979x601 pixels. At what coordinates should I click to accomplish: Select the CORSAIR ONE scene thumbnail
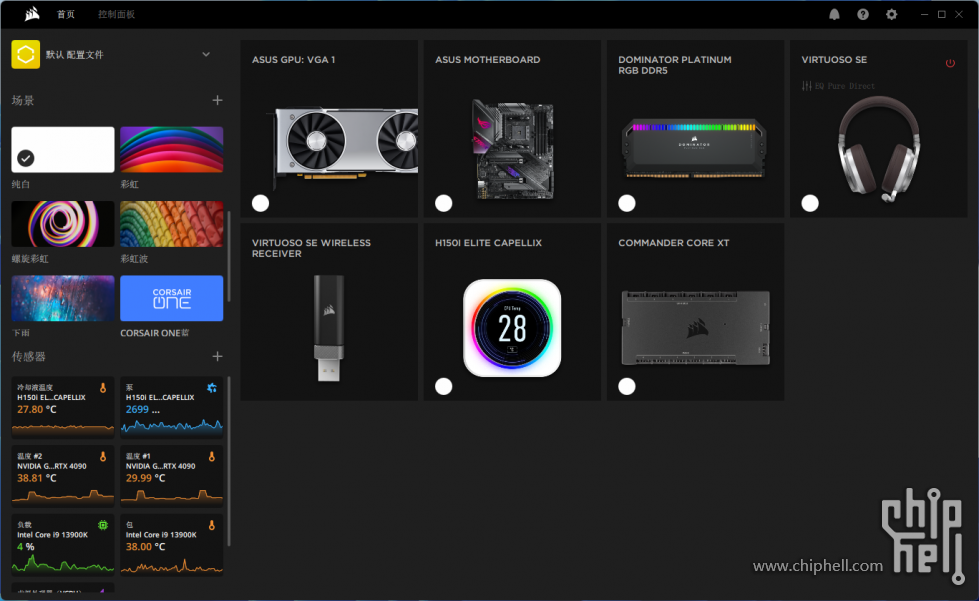click(171, 298)
